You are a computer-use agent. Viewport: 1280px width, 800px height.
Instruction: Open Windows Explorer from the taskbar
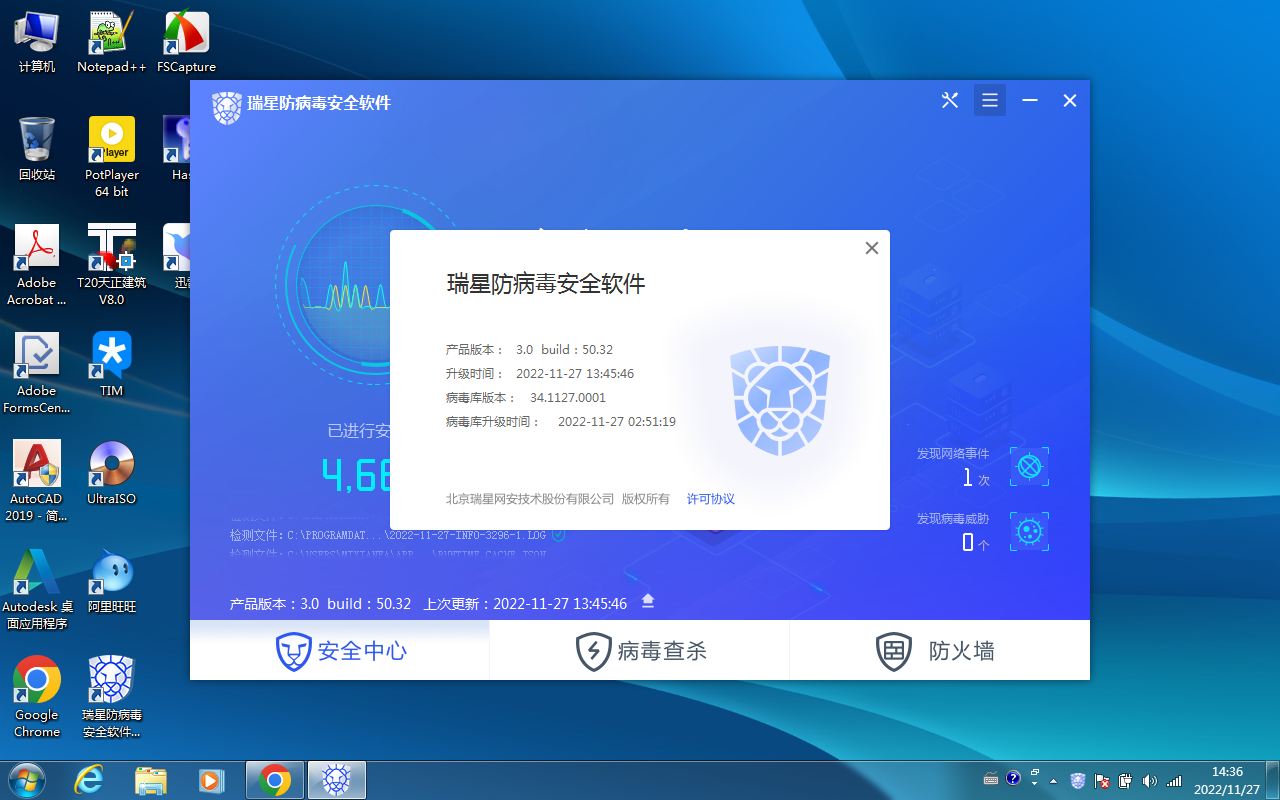point(150,780)
